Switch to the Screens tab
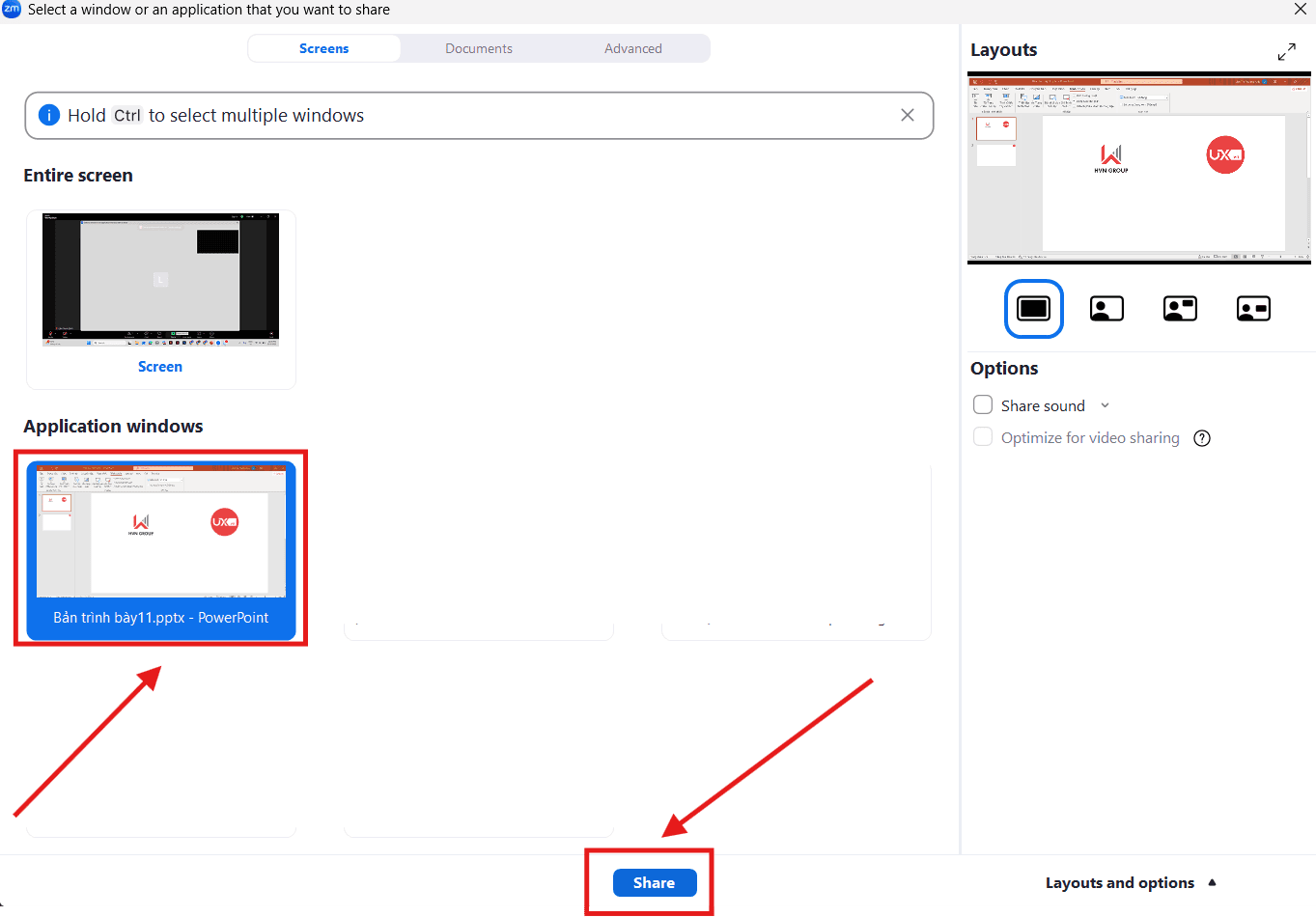This screenshot has width=1316, height=917. point(323,47)
